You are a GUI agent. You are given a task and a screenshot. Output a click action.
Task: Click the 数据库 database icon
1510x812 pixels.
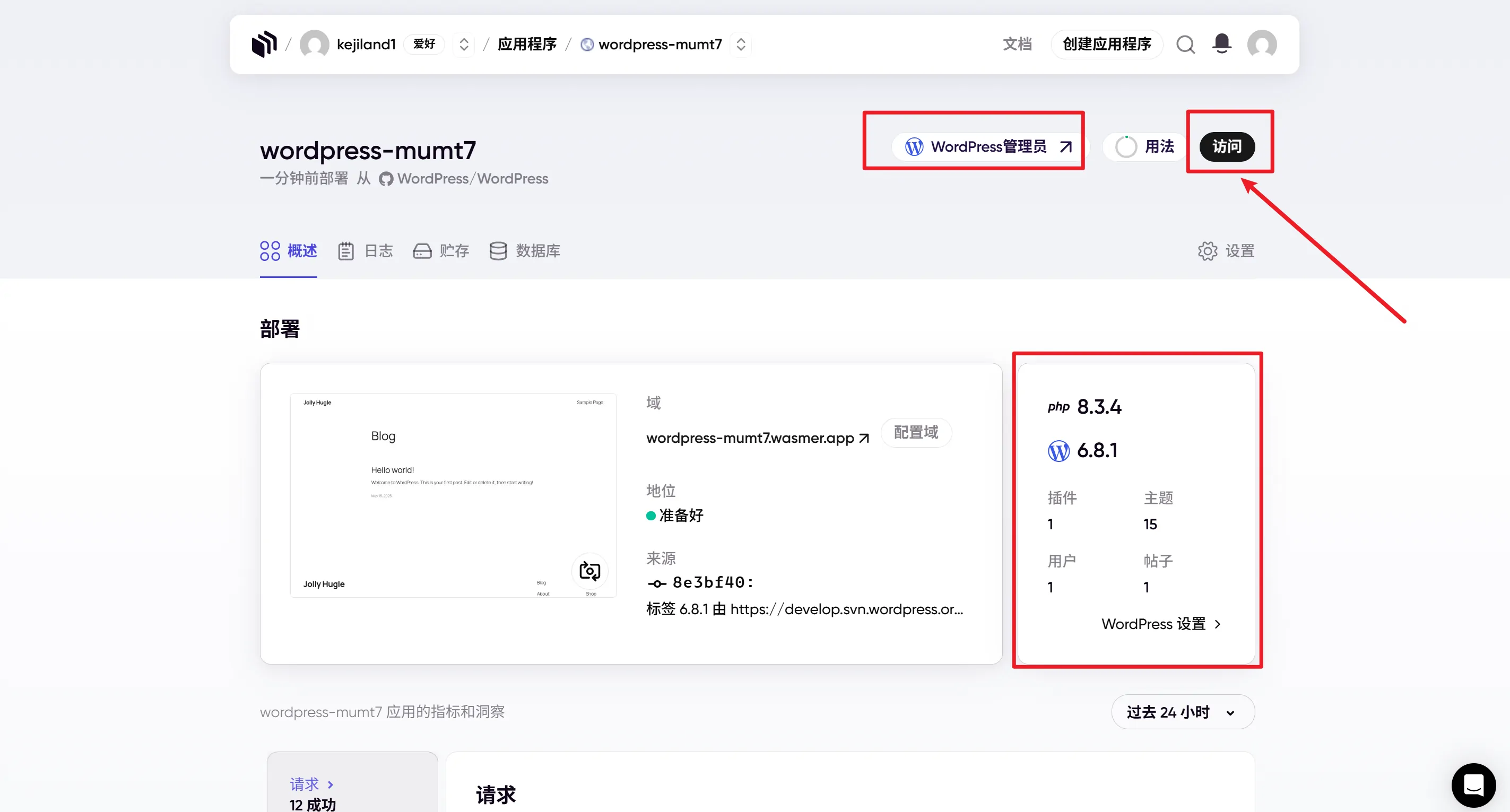(x=498, y=251)
